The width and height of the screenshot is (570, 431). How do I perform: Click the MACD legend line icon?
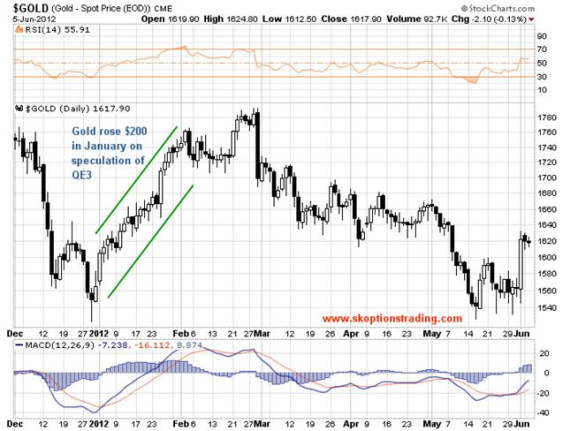[19, 345]
